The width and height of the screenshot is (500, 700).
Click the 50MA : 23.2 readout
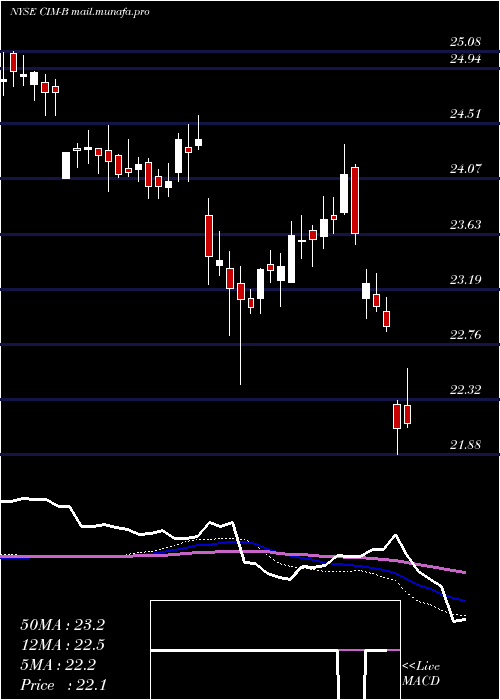[x=62, y=625]
